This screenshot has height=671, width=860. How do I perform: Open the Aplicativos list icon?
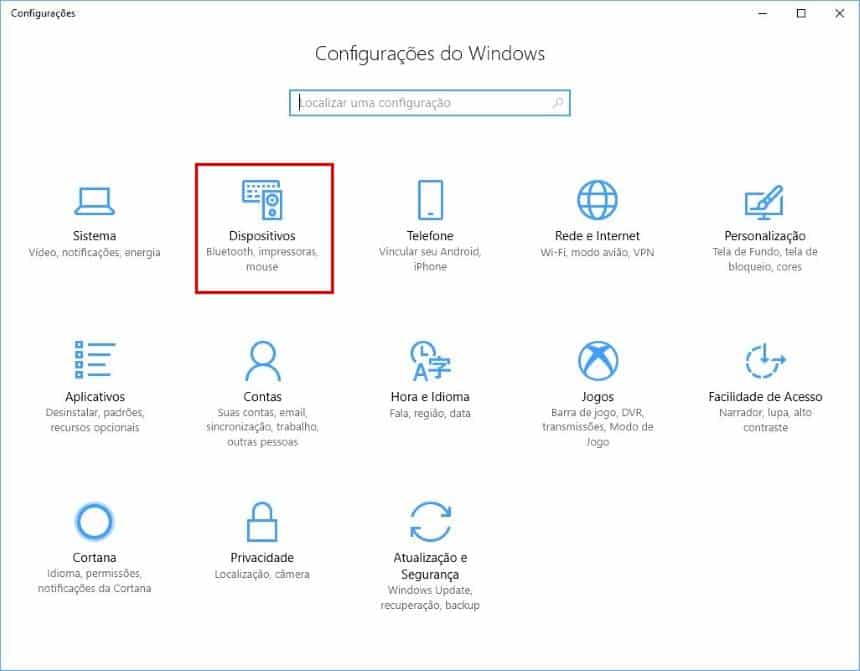[94, 360]
